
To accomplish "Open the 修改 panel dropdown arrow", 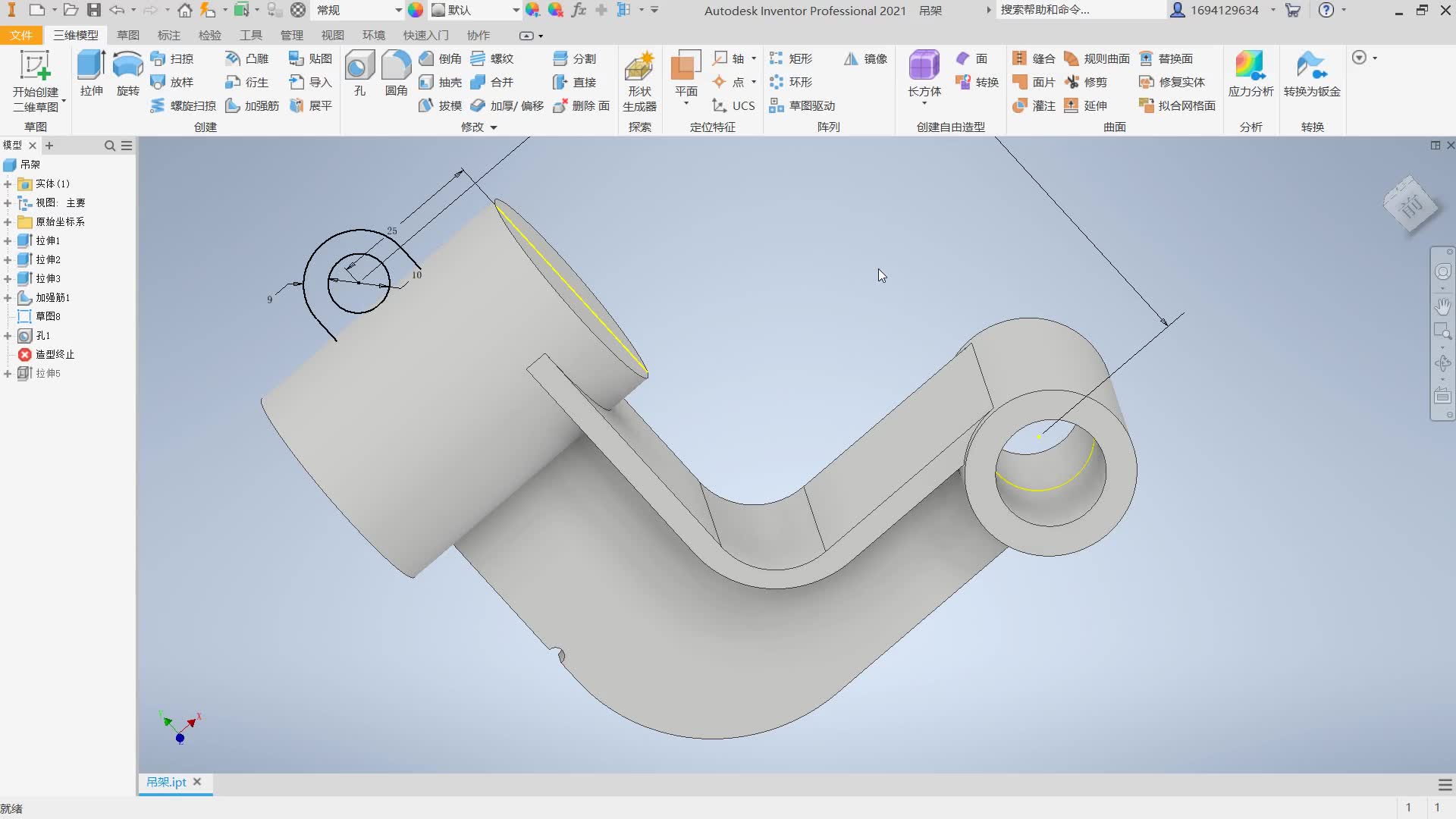I will [x=494, y=127].
